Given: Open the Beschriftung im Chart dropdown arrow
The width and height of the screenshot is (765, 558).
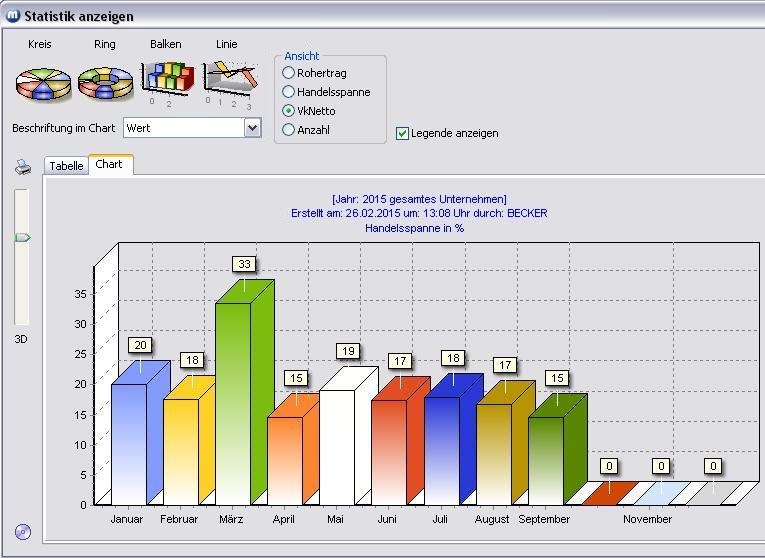Looking at the screenshot, I should point(252,128).
